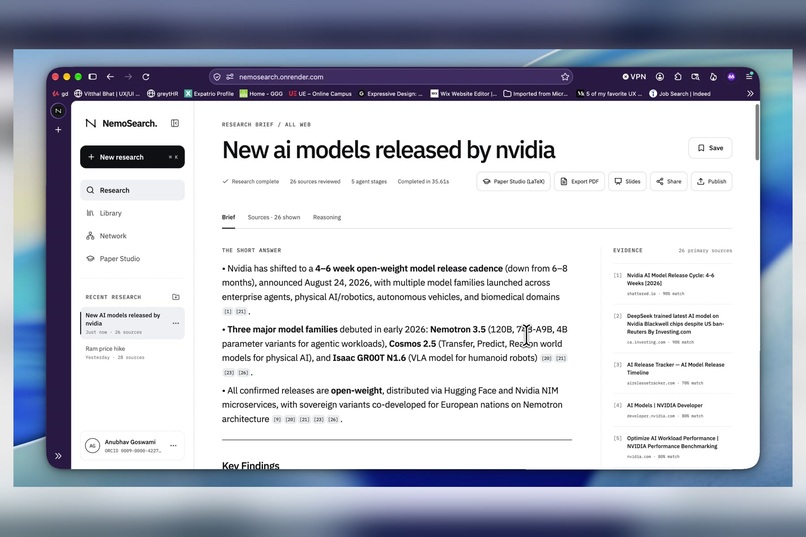Bookmark page with the star icon

point(565,77)
